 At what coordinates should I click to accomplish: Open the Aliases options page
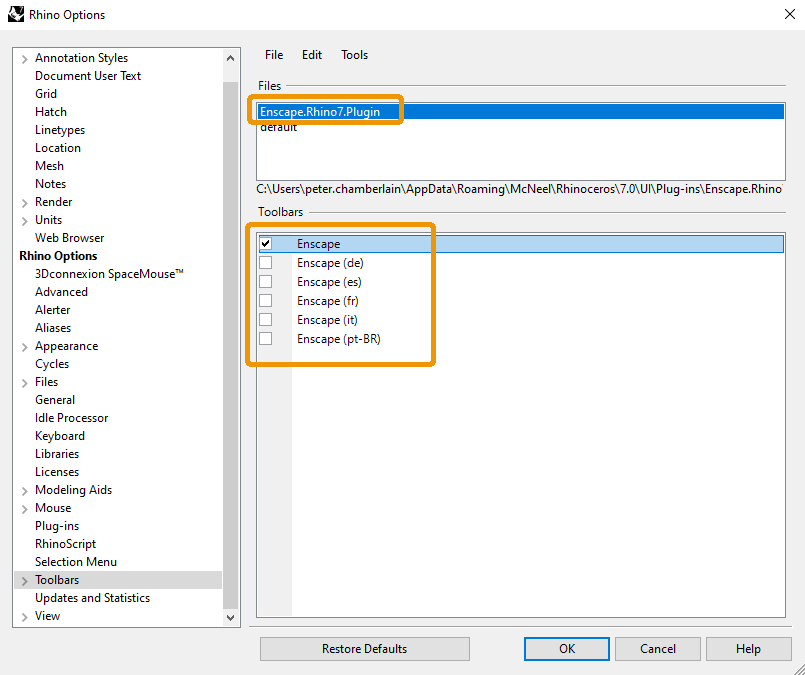tap(53, 327)
